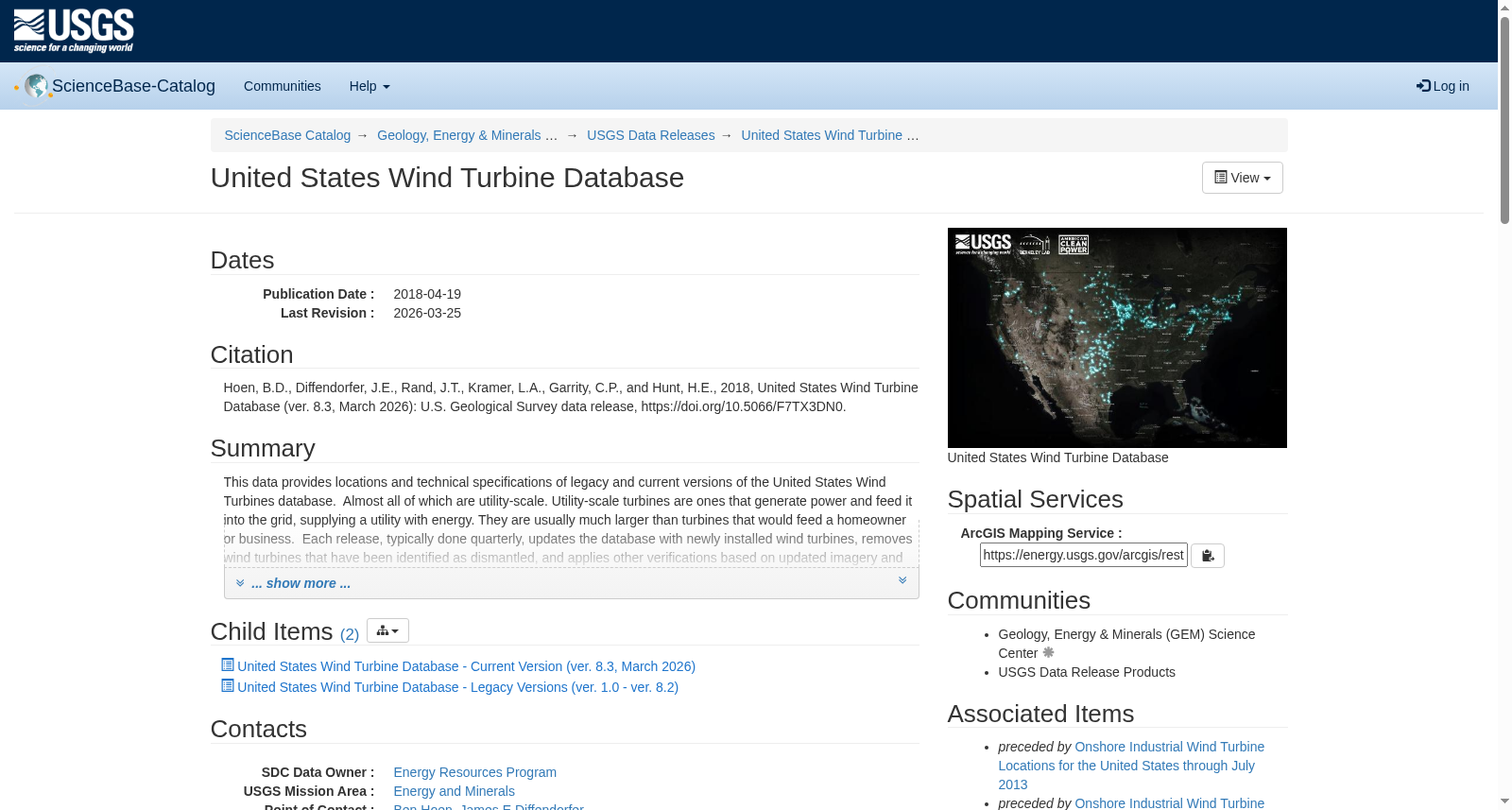Open Onshore Industrial Wind Turbine through July 2013 link
This screenshot has height=810, width=1512.
[1131, 766]
